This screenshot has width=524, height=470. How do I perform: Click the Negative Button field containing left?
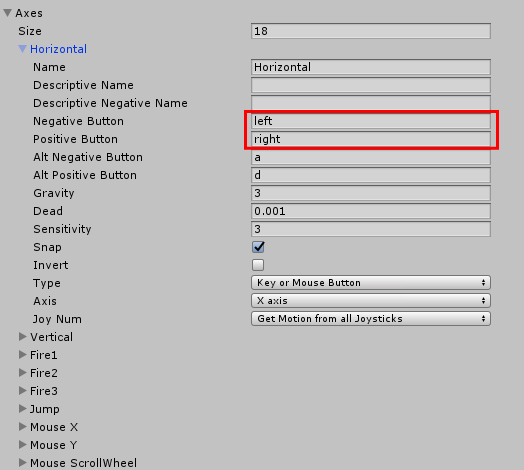(371, 121)
